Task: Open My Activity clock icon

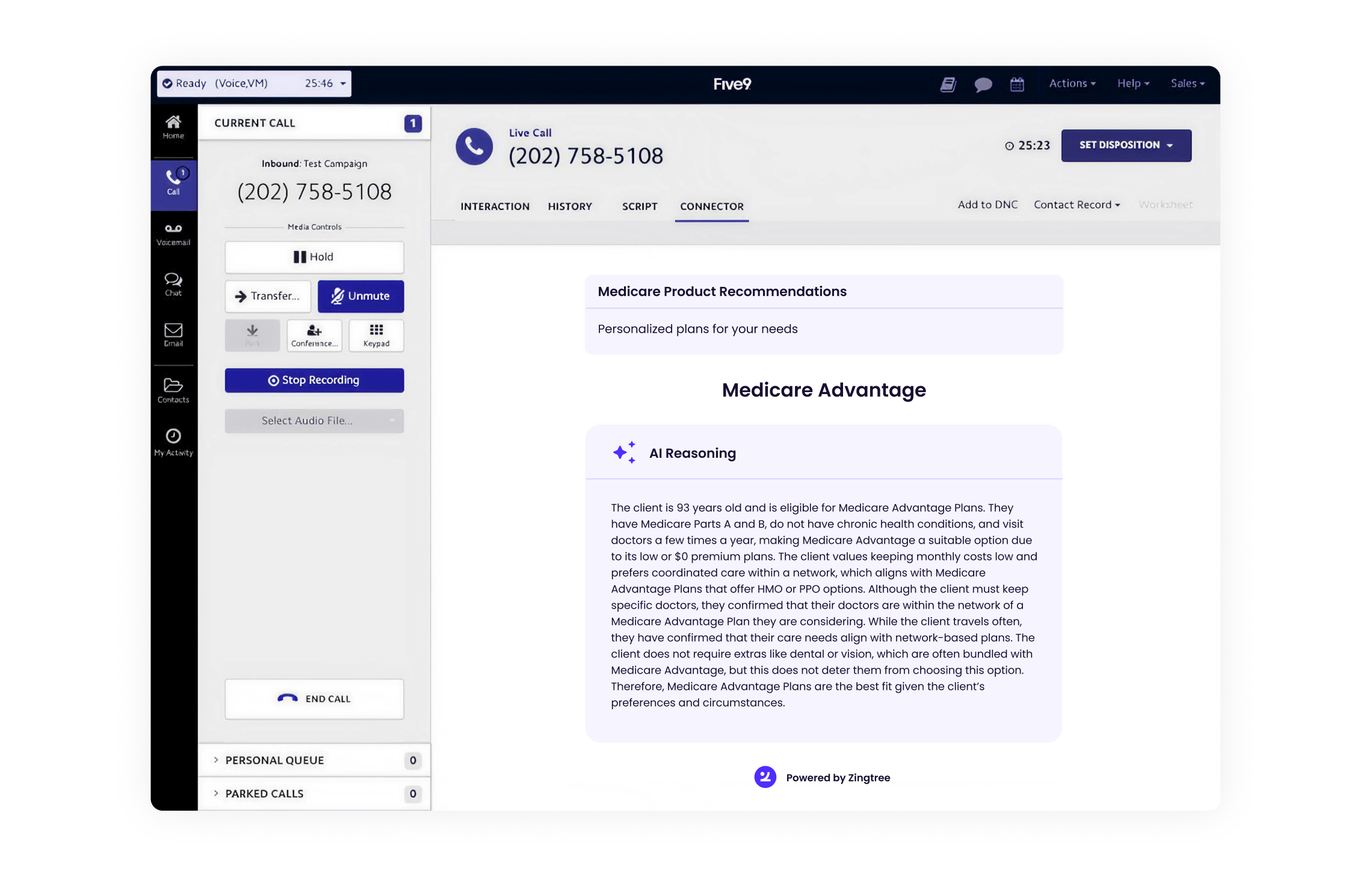Action: pyautogui.click(x=173, y=442)
